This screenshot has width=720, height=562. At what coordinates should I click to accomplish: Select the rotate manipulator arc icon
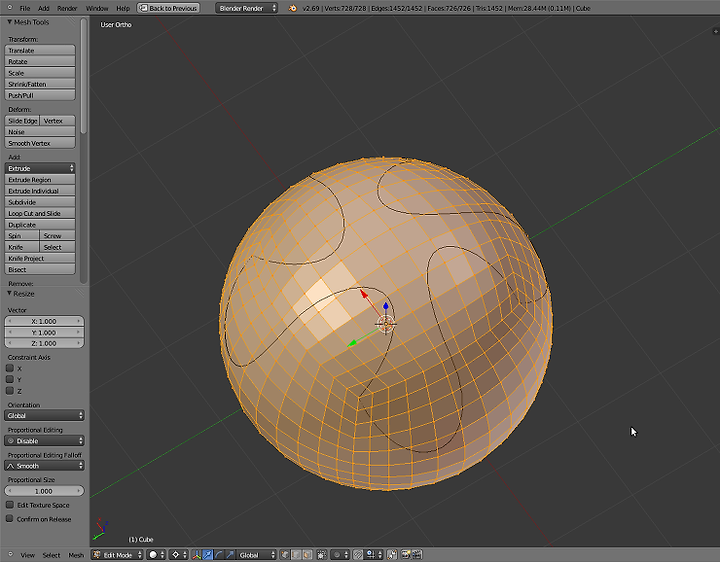coord(219,555)
